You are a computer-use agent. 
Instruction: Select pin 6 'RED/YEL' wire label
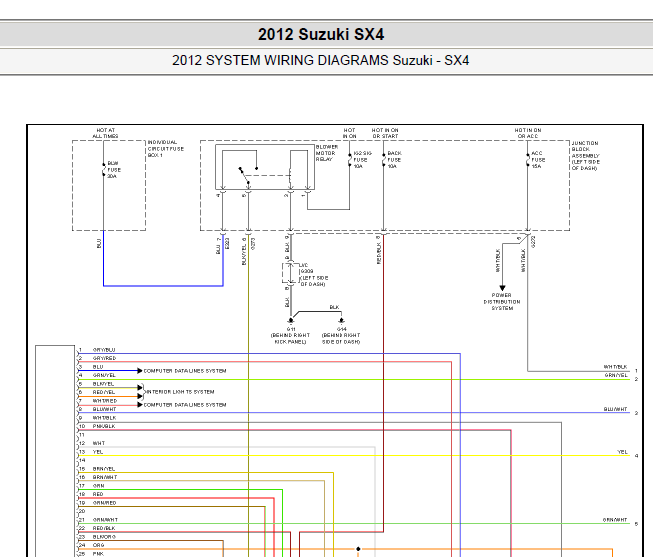coord(104,392)
